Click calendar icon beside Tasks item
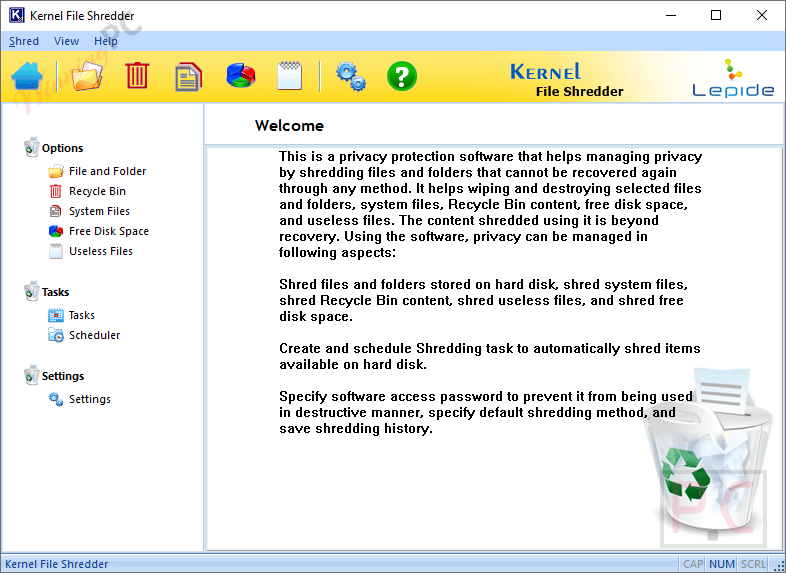Image resolution: width=786 pixels, height=573 pixels. pyautogui.click(x=56, y=315)
